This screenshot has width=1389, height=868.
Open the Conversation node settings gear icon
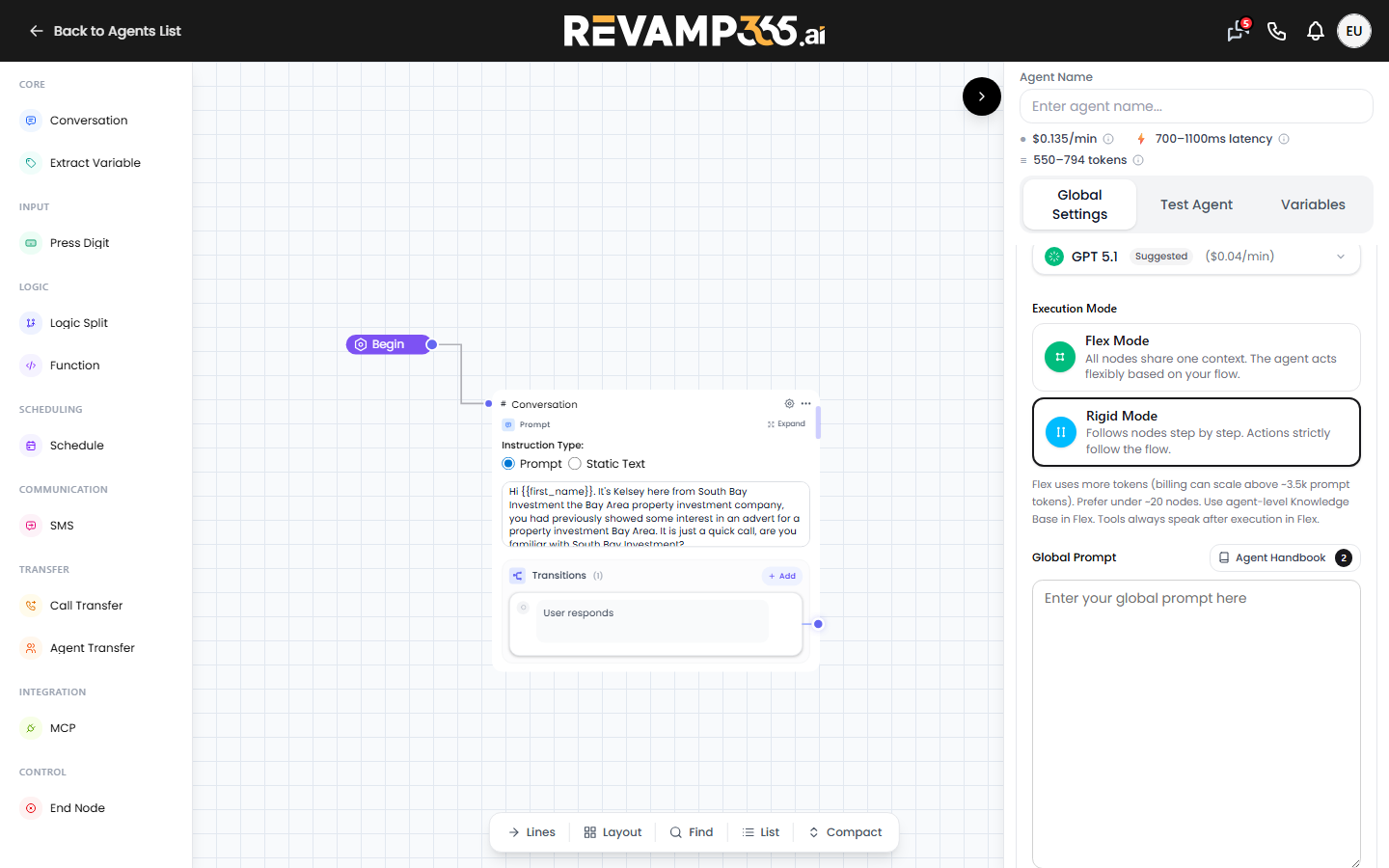[789, 404]
